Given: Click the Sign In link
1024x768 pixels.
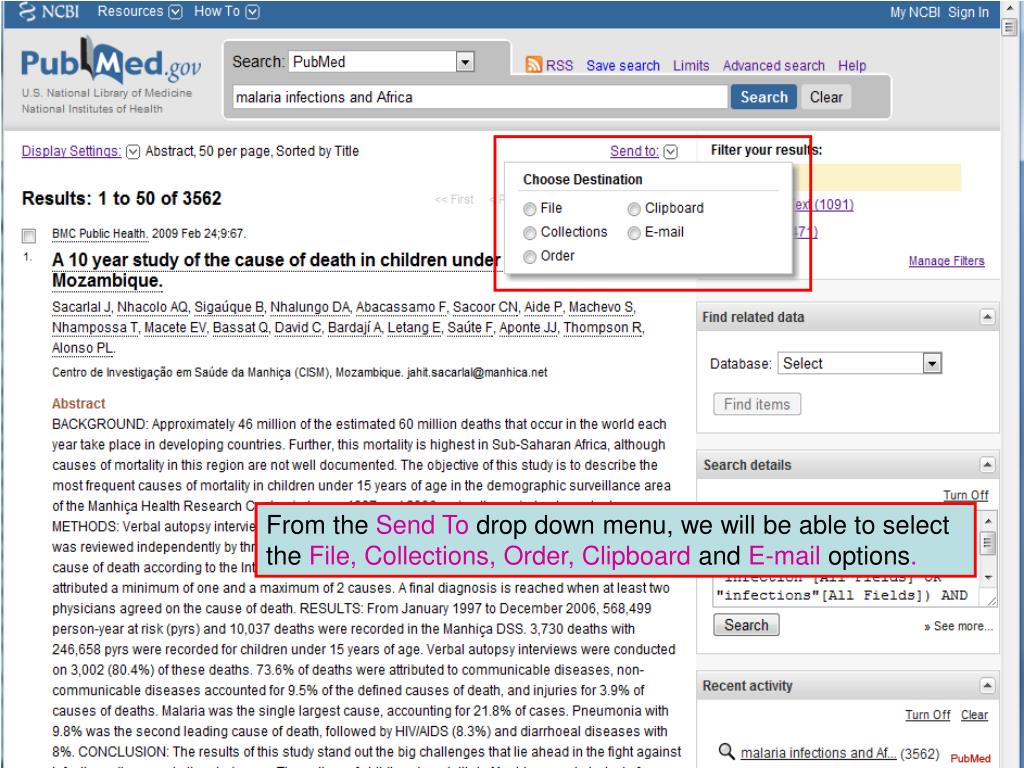Looking at the screenshot, I should pyautogui.click(x=968, y=12).
